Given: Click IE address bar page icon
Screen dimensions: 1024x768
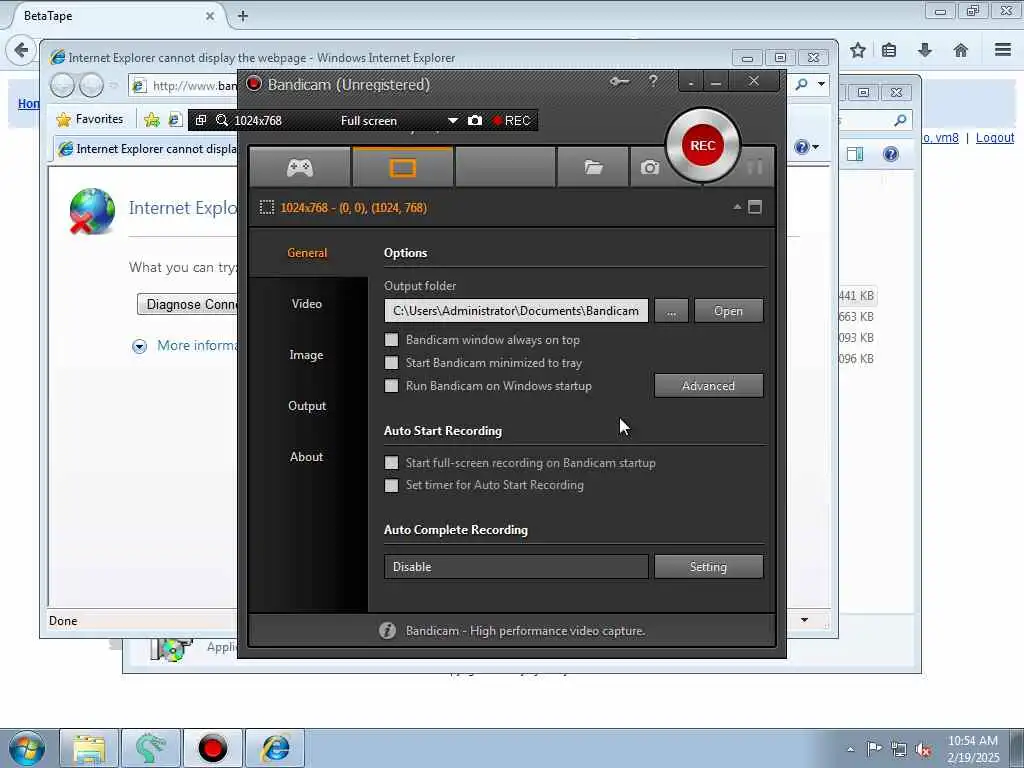Looking at the screenshot, I should click(x=138, y=86).
